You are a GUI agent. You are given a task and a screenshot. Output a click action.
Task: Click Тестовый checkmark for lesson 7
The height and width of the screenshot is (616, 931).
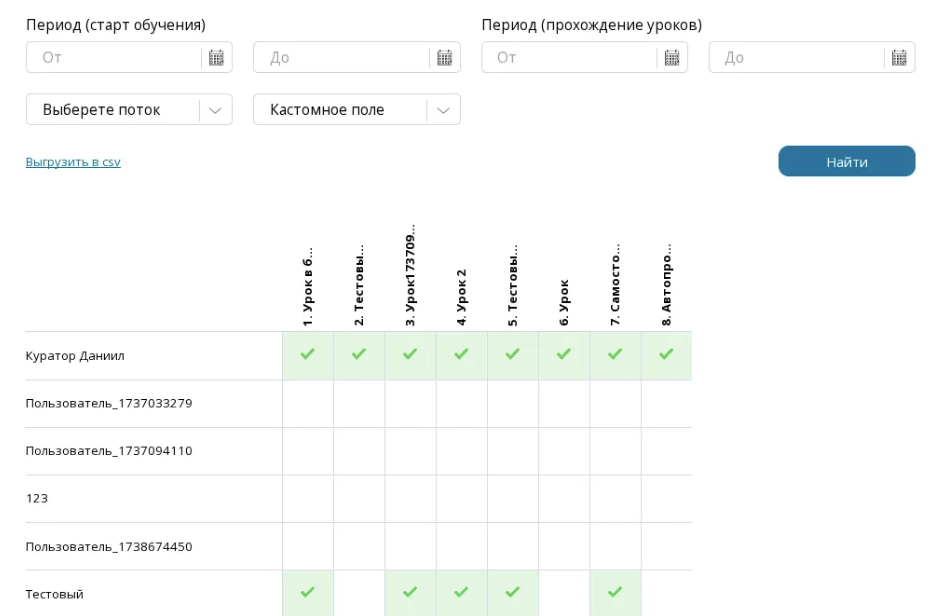(615, 592)
